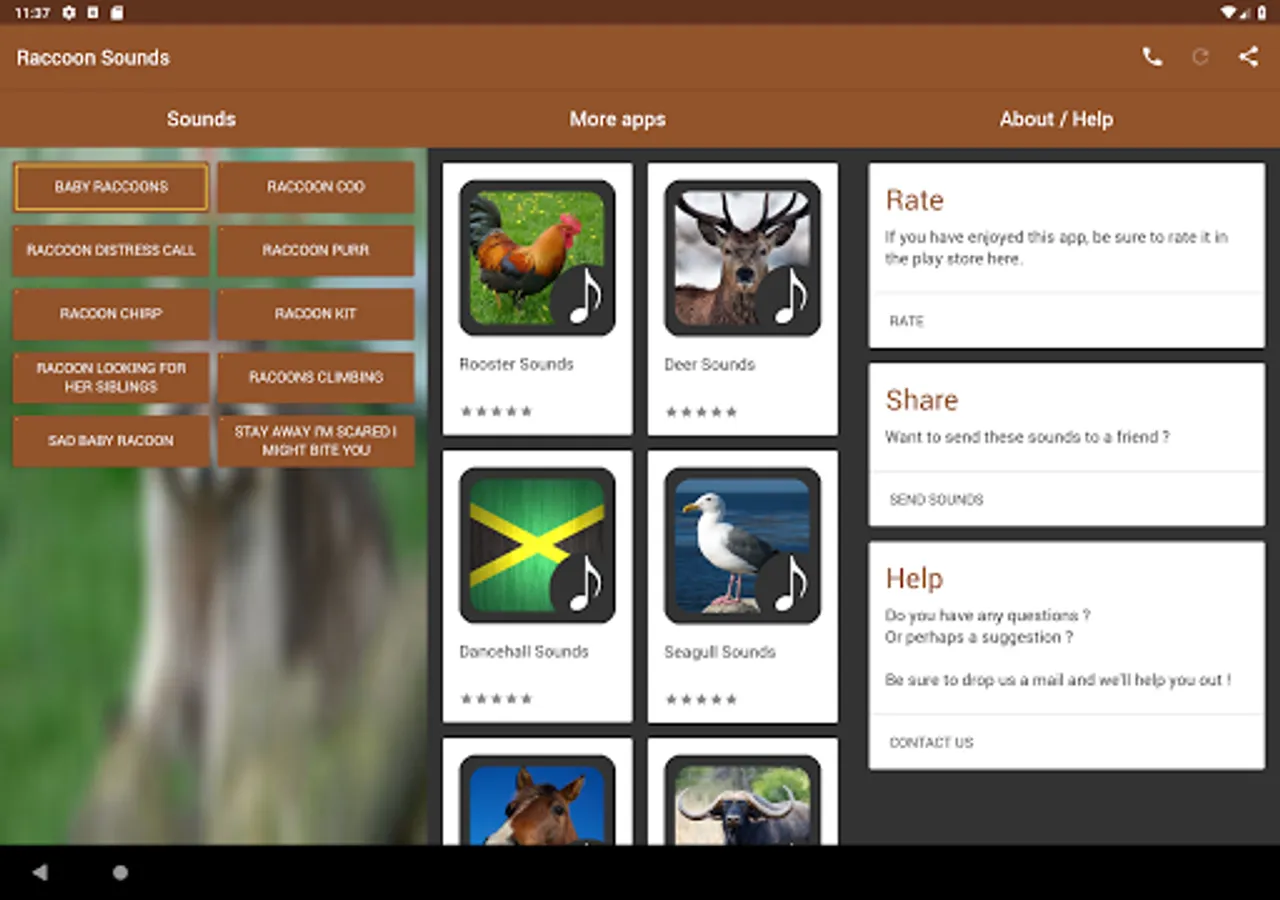Screen dimensions: 1280x900
Task: Click the Rooster Sounds star rating
Action: 496,411
